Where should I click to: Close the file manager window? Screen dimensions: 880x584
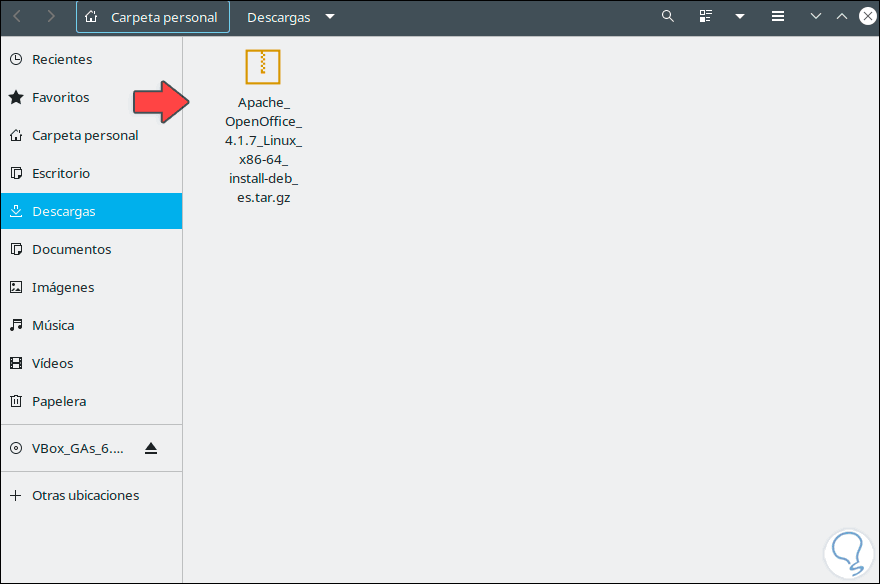[x=868, y=16]
